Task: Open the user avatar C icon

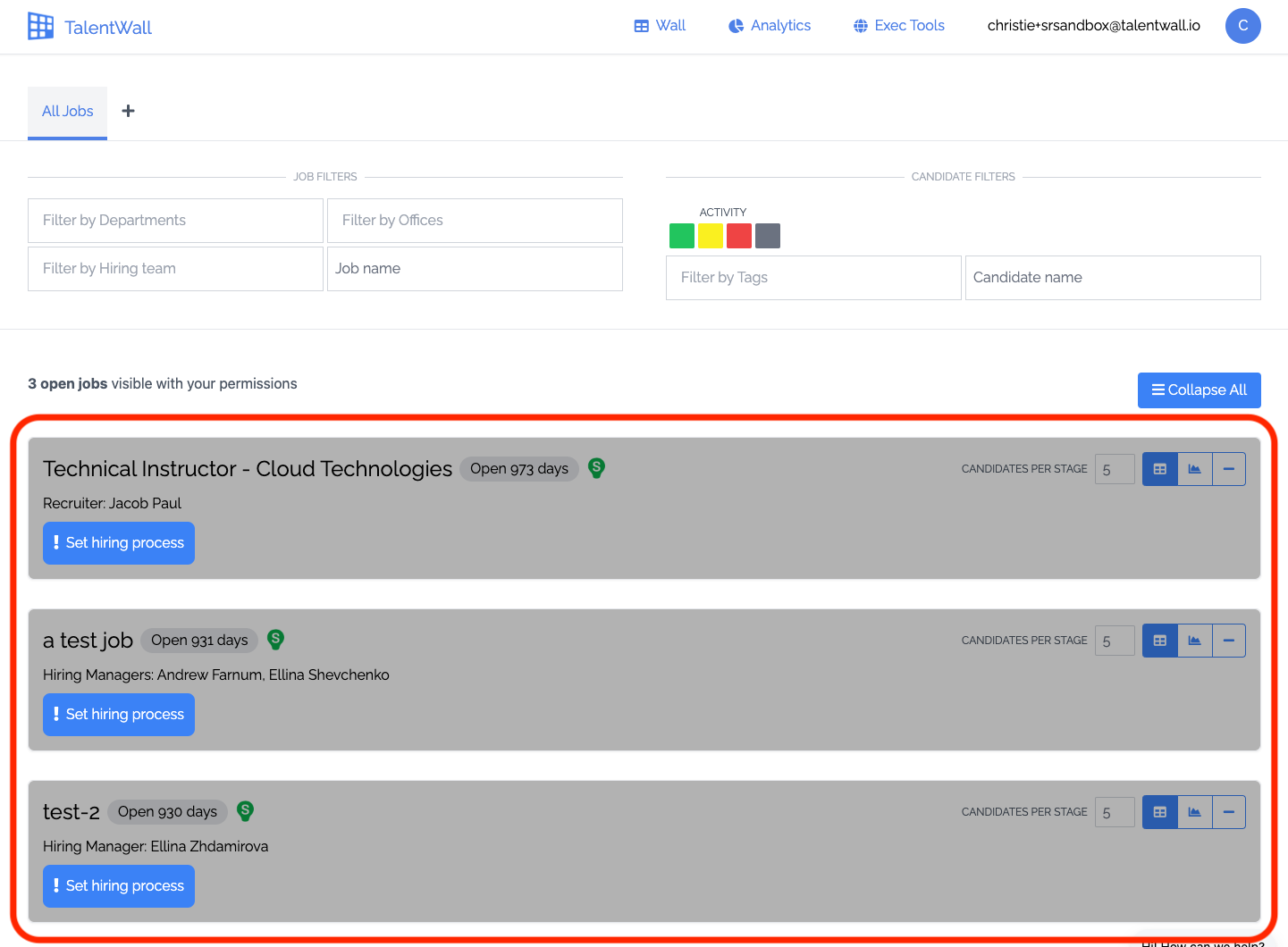Action: (x=1242, y=26)
